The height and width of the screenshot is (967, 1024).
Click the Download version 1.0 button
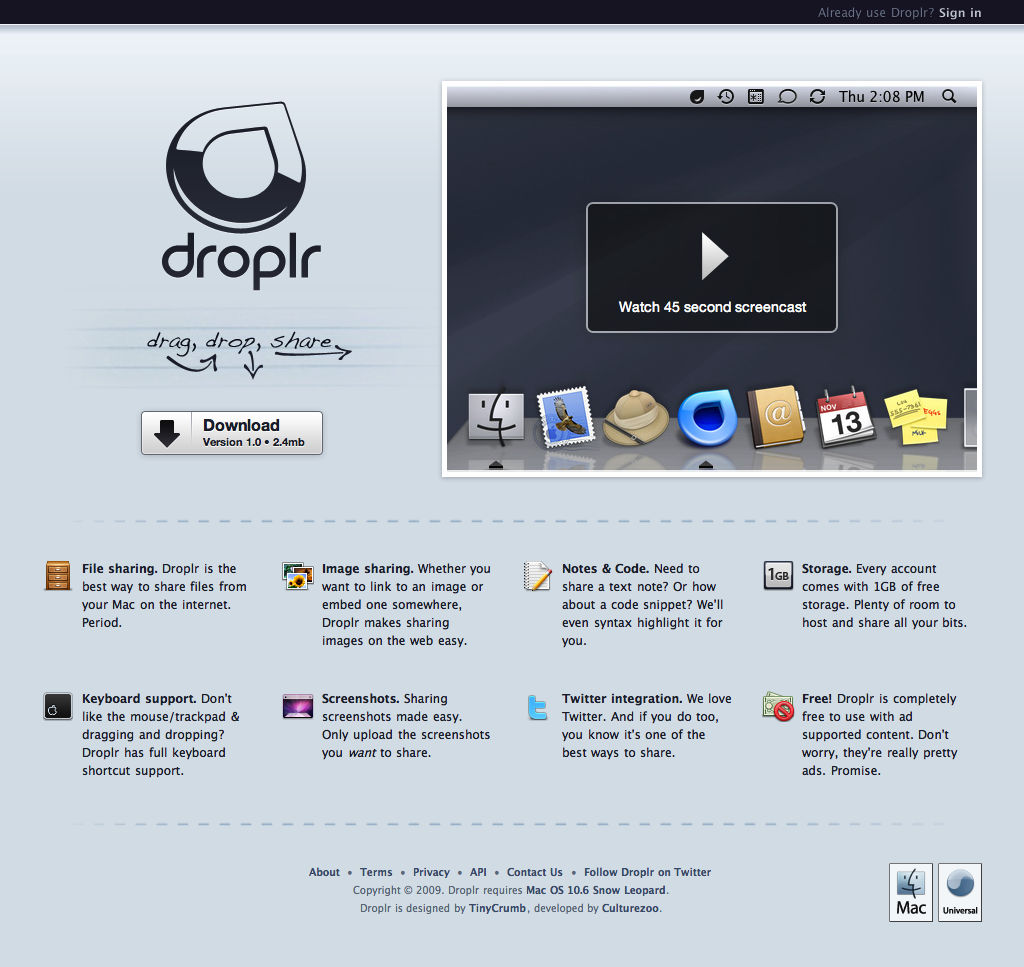pos(232,433)
